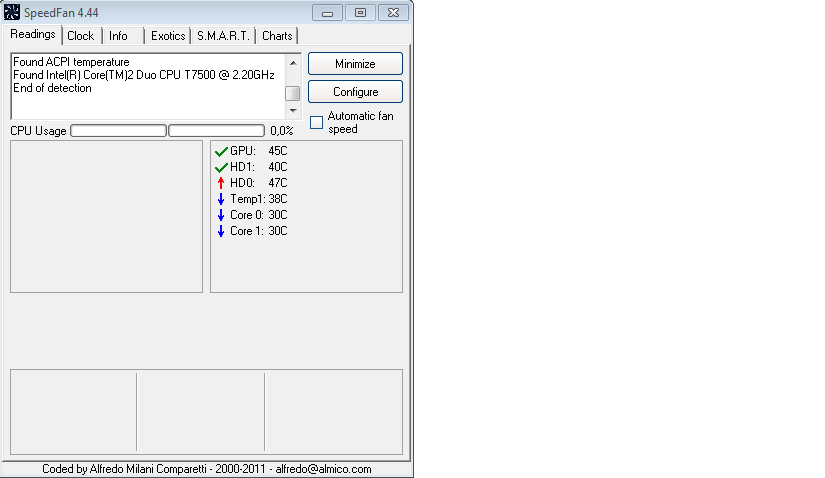The width and height of the screenshot is (825, 478).
Task: Click the CPU Usage label
Action: tap(38, 131)
